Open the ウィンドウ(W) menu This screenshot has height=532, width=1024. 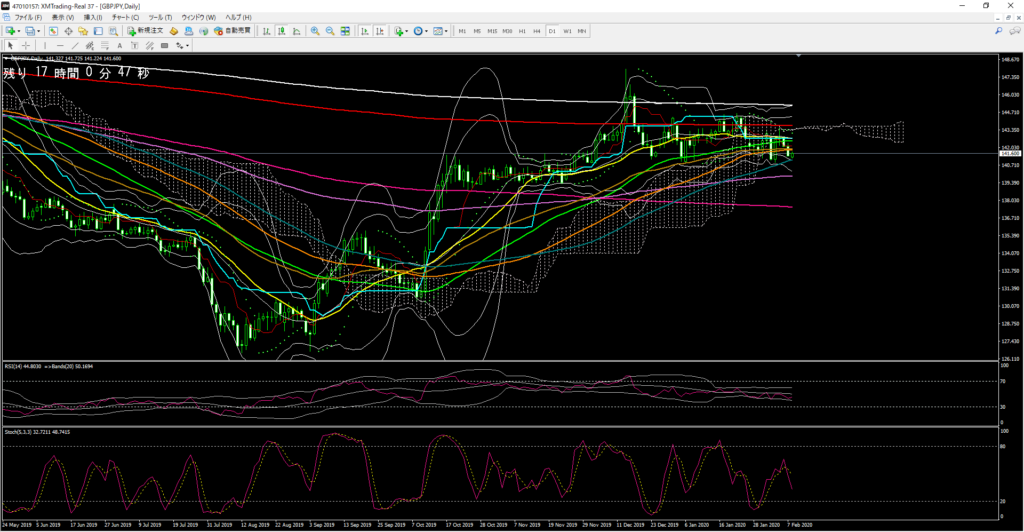[x=199, y=18]
